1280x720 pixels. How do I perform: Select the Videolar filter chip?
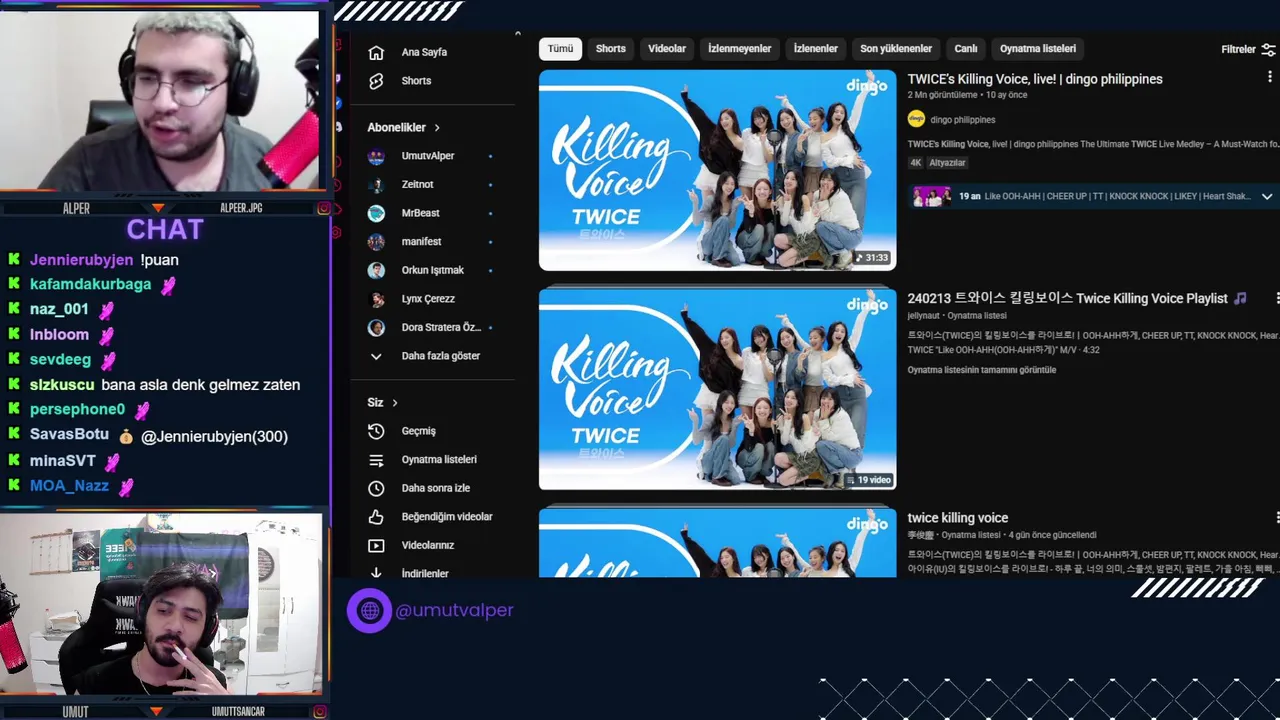667,49
